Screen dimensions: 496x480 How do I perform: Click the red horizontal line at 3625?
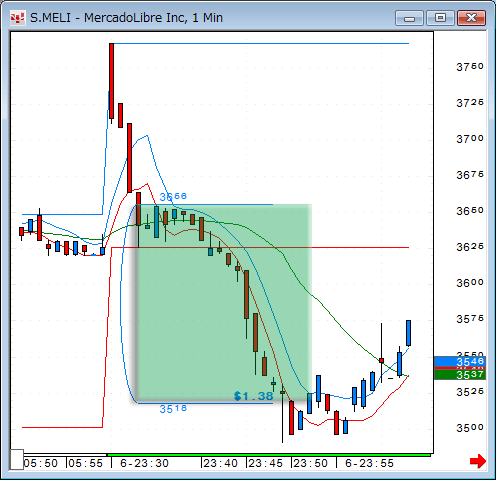(x=260, y=248)
